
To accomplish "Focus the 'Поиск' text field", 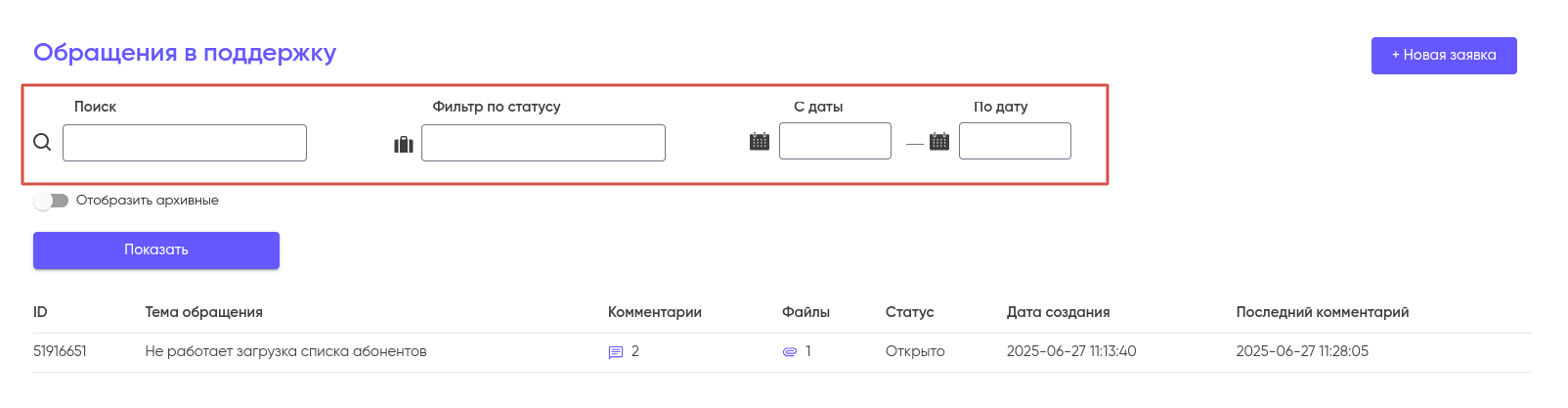I will click(185, 143).
